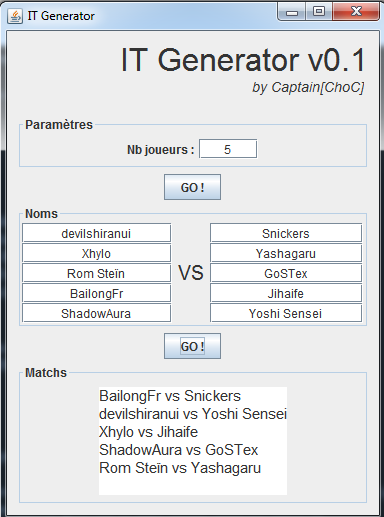This screenshot has width=384, height=517.
Task: Minimize the IT Generator window
Action: click(292, 12)
